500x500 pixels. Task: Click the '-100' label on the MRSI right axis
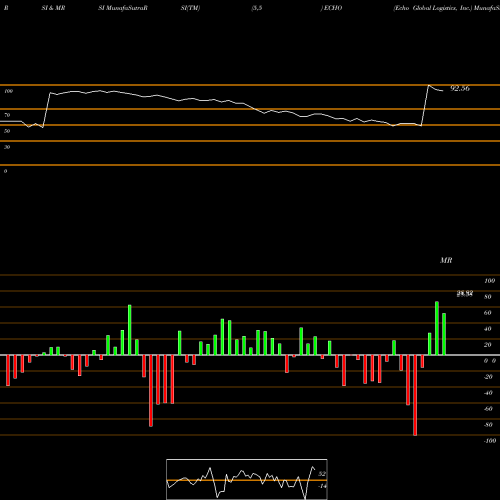click(x=490, y=441)
